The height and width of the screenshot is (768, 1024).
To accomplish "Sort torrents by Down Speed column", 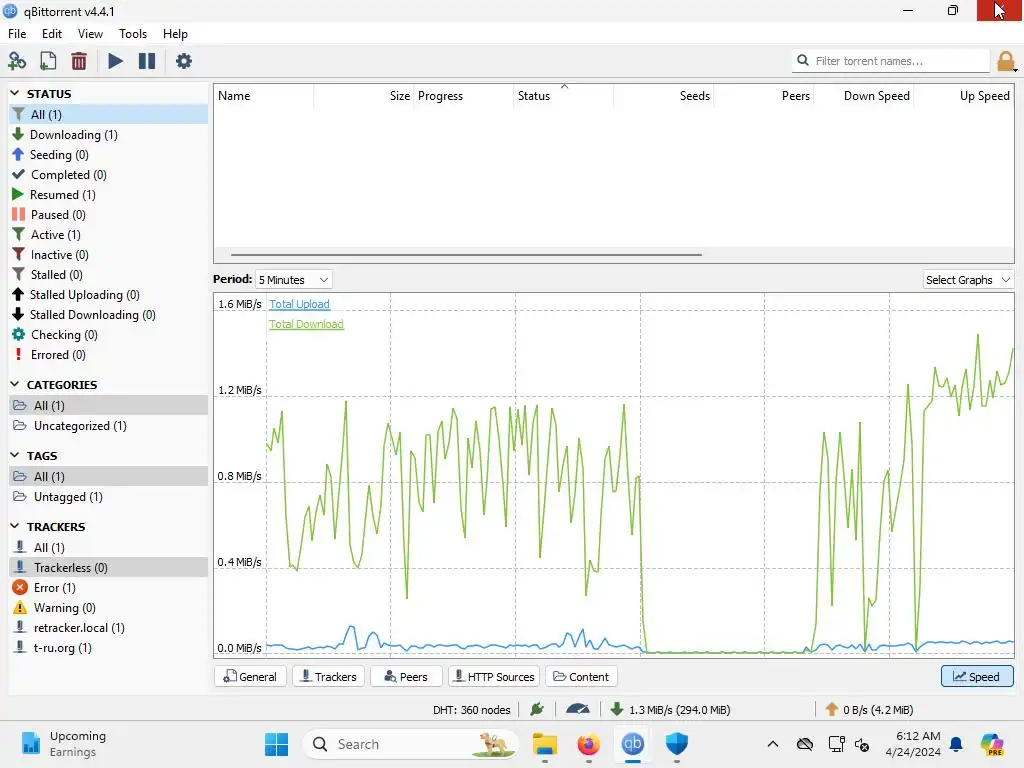I will click(x=863, y=95).
